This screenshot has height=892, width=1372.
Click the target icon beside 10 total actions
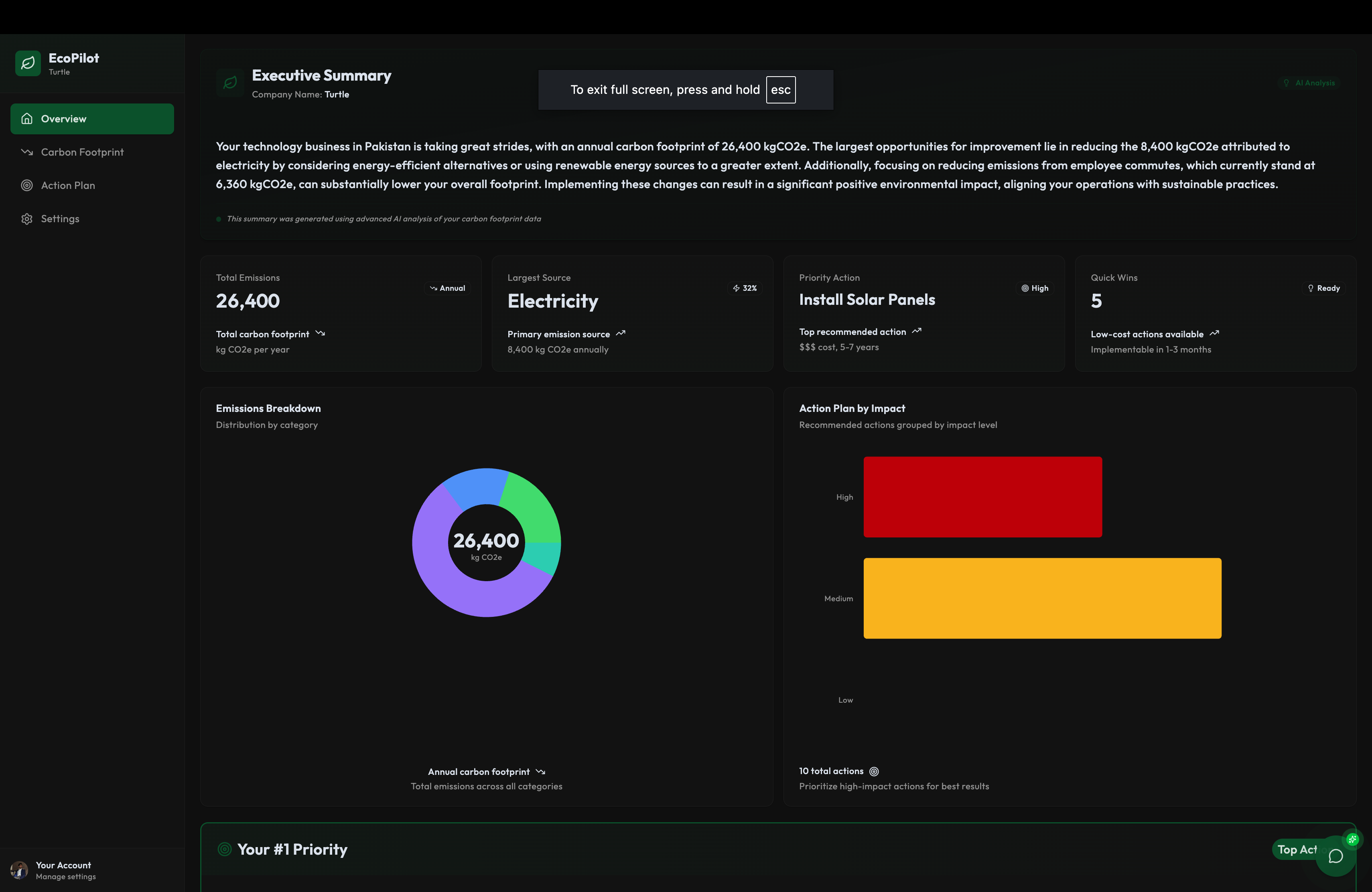874,772
